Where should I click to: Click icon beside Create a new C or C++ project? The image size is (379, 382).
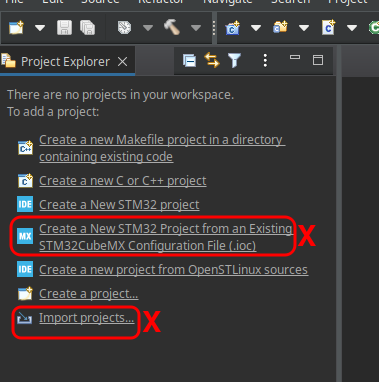[25, 181]
